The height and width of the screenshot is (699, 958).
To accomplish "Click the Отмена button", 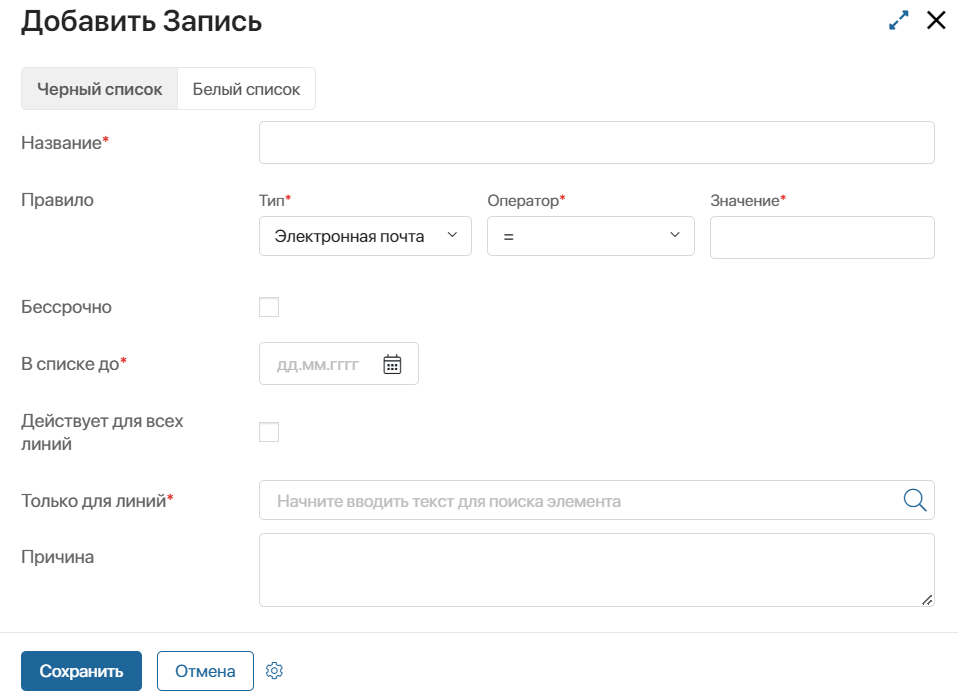I will coord(205,671).
